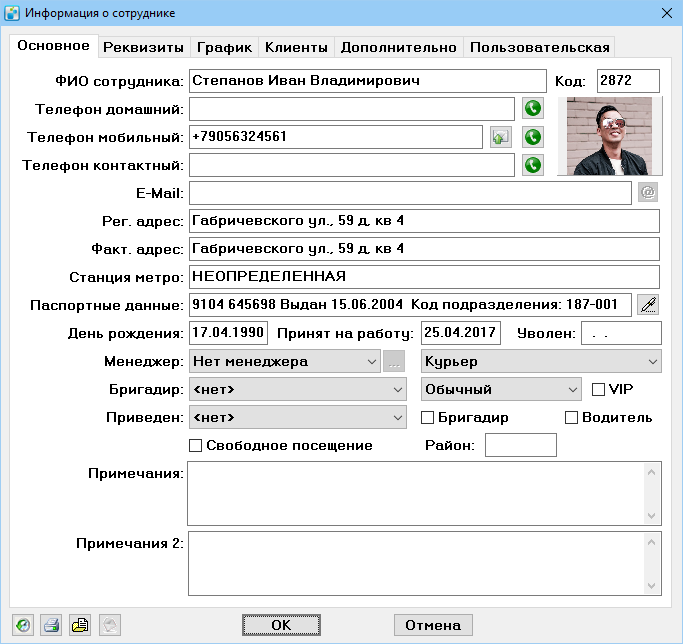Open the Курьер position dropdown
Screen dimensions: 683x644
click(x=541, y=361)
